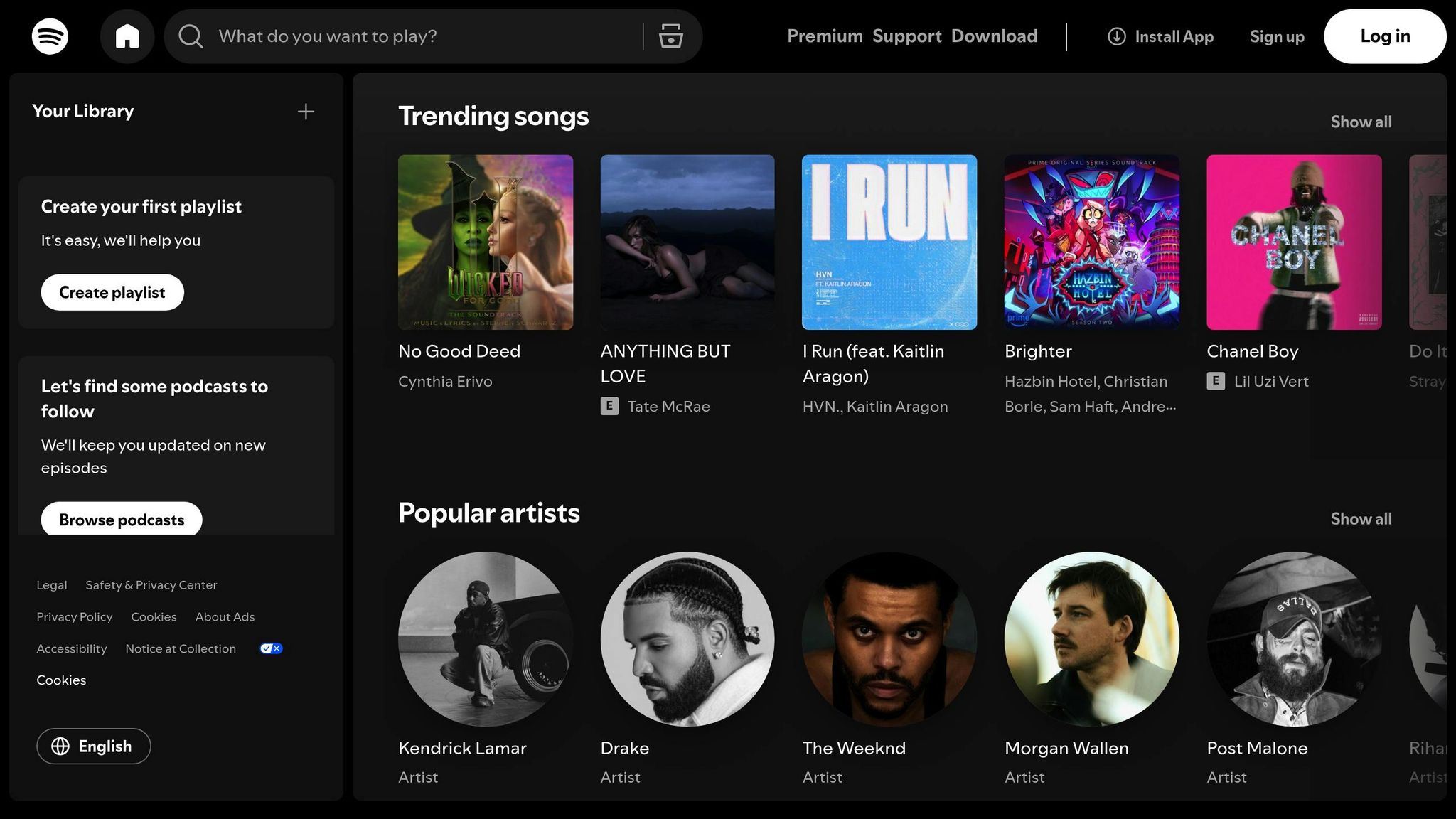Click the Log in button

click(x=1384, y=36)
